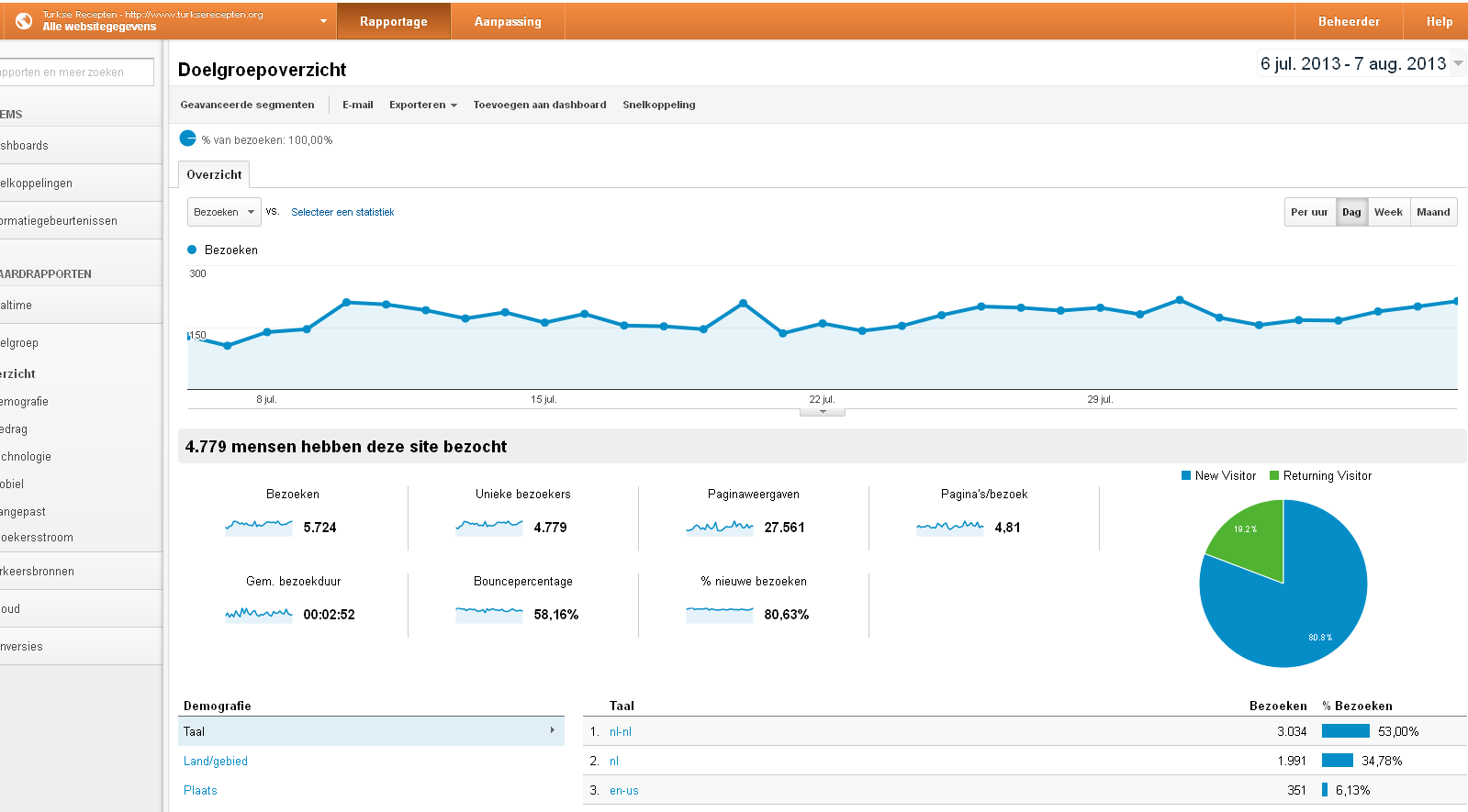This screenshot has width=1468, height=812.
Task: Click the Pagina's/bezoek sparkline
Action: 950,527
